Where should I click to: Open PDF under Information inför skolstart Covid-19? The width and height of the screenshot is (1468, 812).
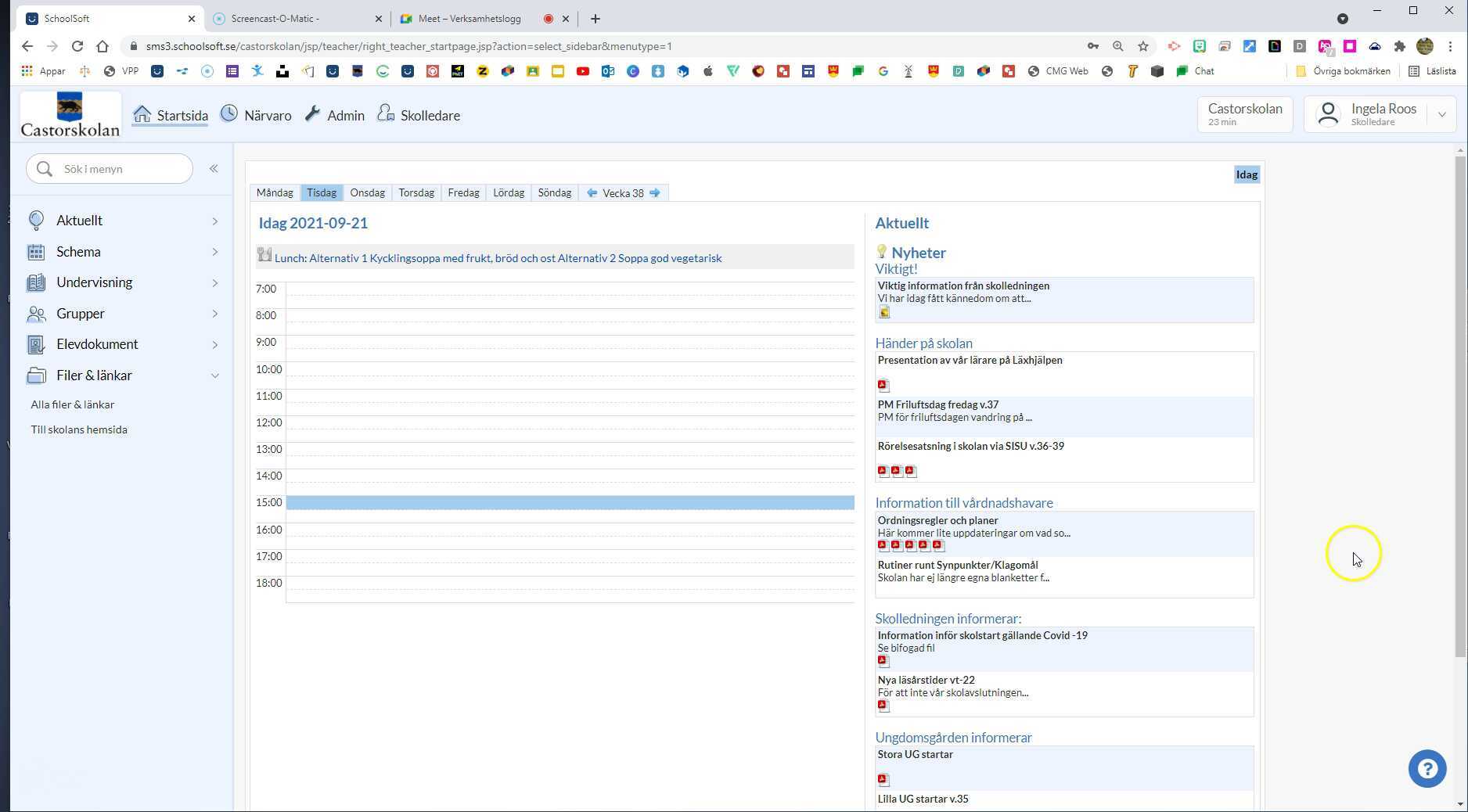(883, 661)
